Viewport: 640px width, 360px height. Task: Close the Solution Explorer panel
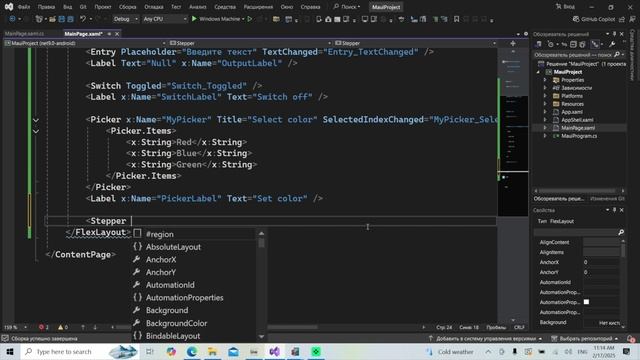tap(622, 34)
